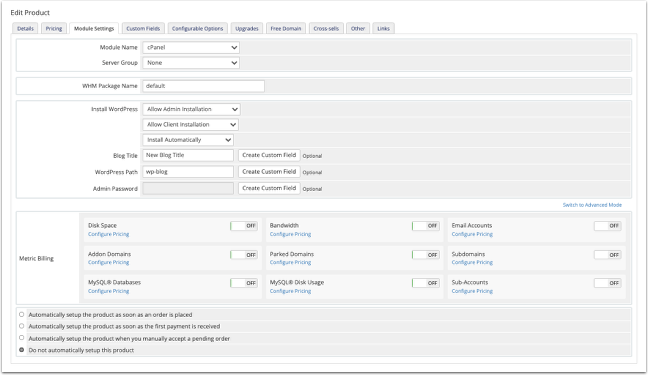Open the Configurable Options tab

pyautogui.click(x=198, y=29)
